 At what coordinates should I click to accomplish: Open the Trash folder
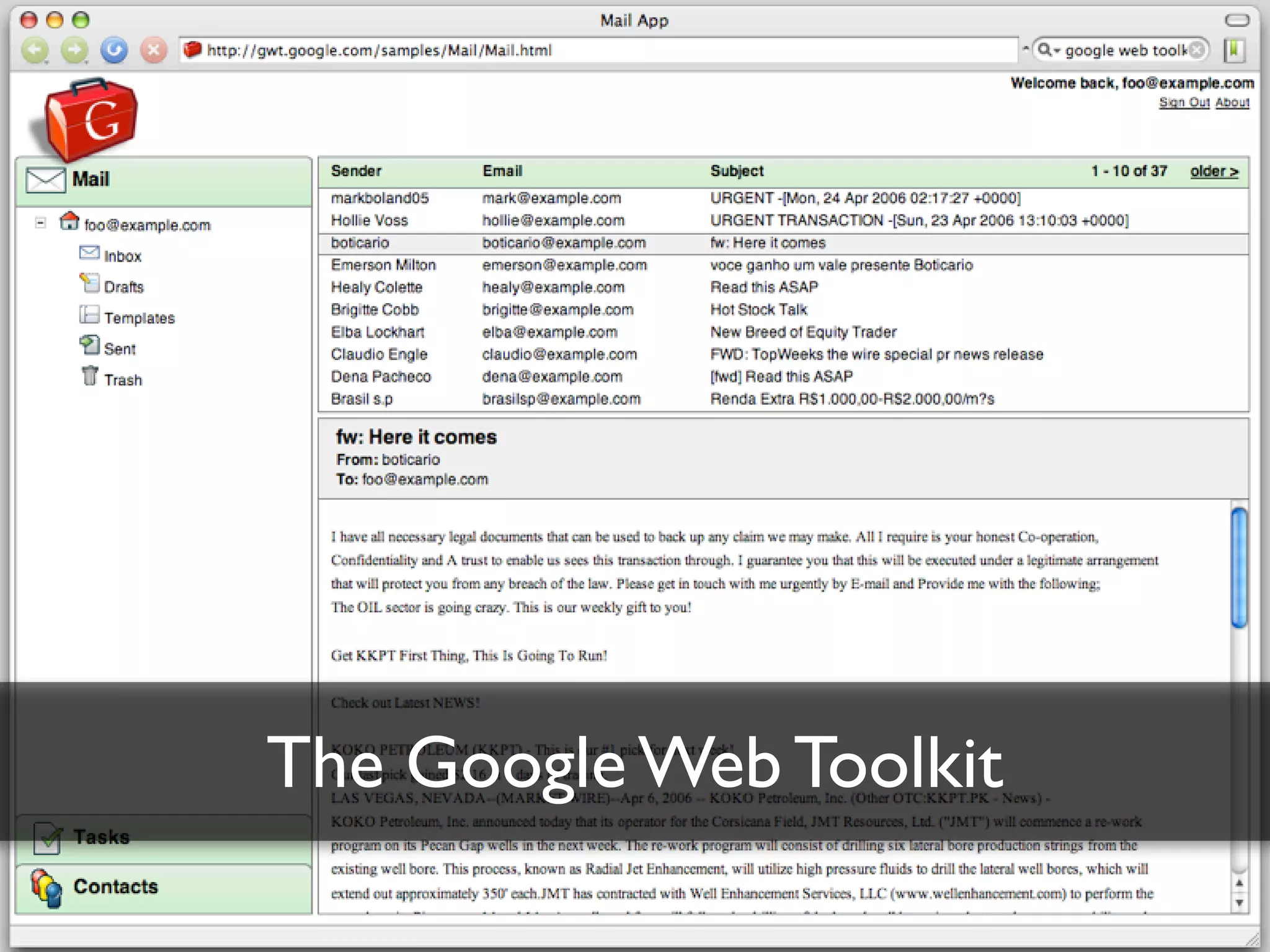point(123,380)
